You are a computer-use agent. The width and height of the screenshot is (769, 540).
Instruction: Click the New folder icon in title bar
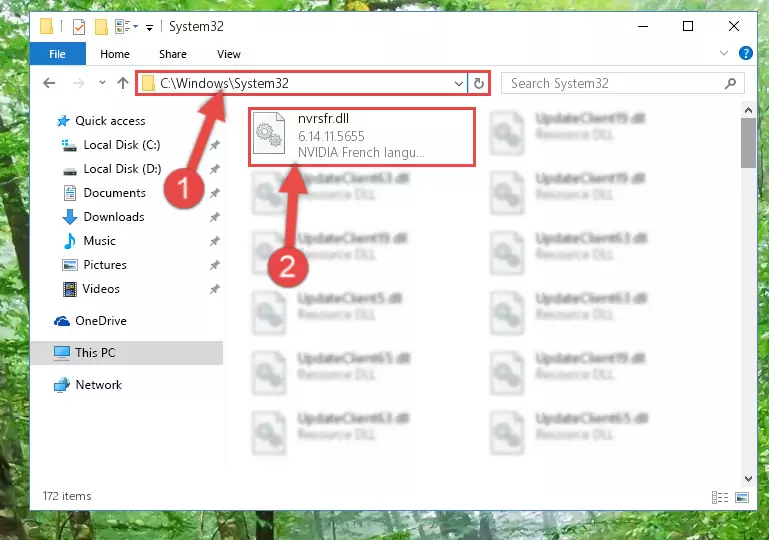(101, 26)
